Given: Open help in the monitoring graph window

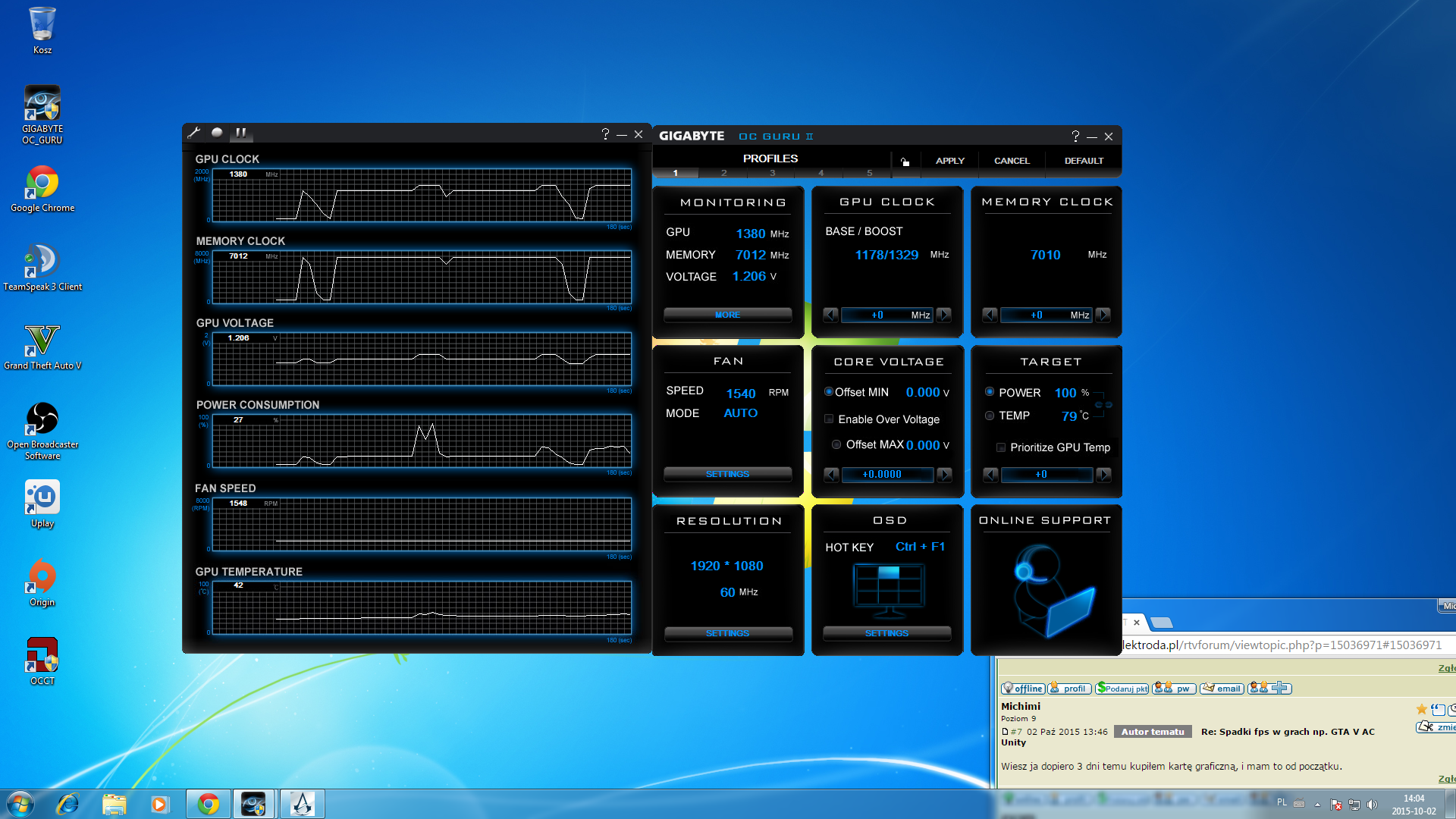Looking at the screenshot, I should [x=605, y=134].
